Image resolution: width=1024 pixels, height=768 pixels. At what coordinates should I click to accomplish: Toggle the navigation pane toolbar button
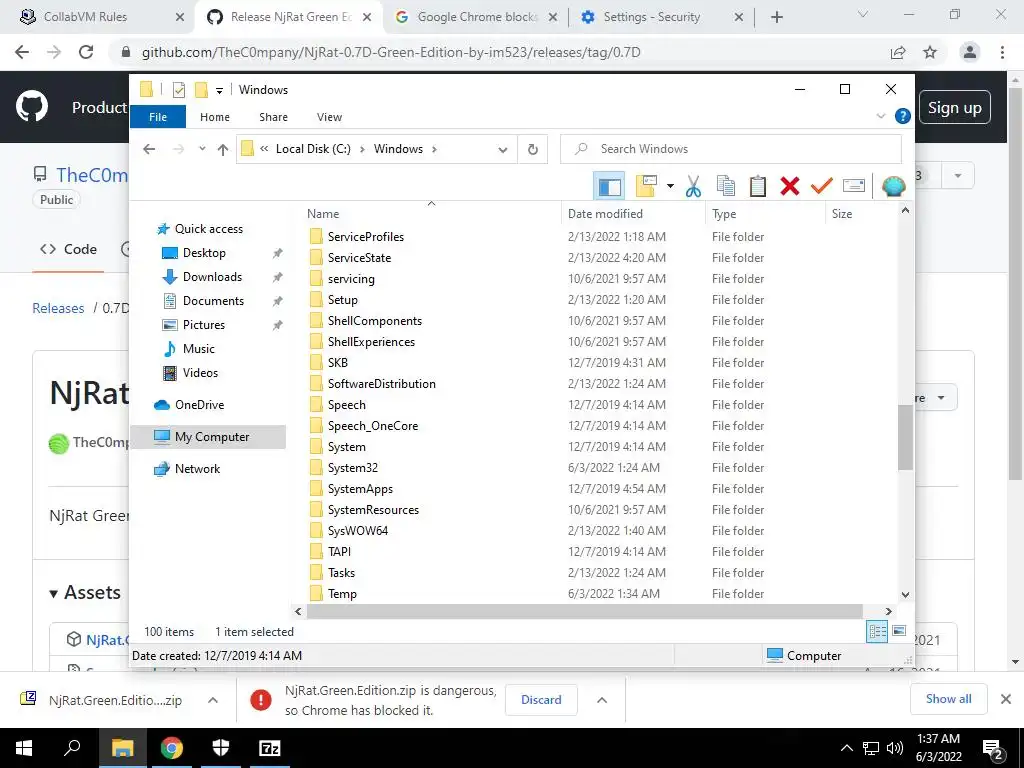(609, 187)
